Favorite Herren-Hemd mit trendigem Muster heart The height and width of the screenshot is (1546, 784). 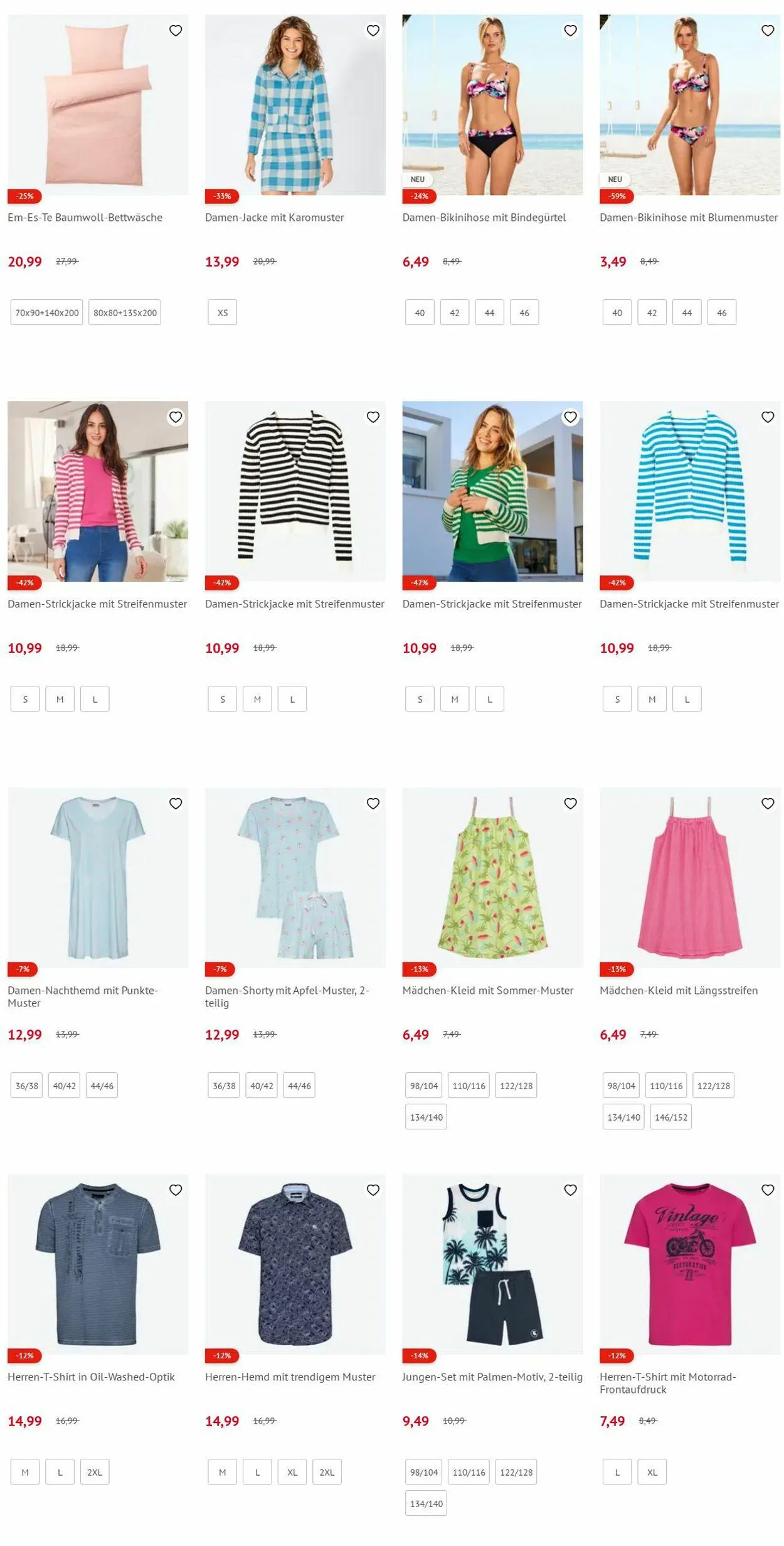373,1190
